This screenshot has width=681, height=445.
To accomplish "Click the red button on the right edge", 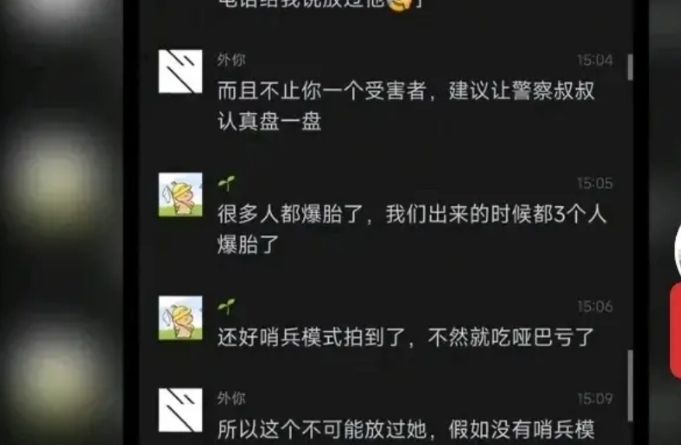I will point(675,331).
